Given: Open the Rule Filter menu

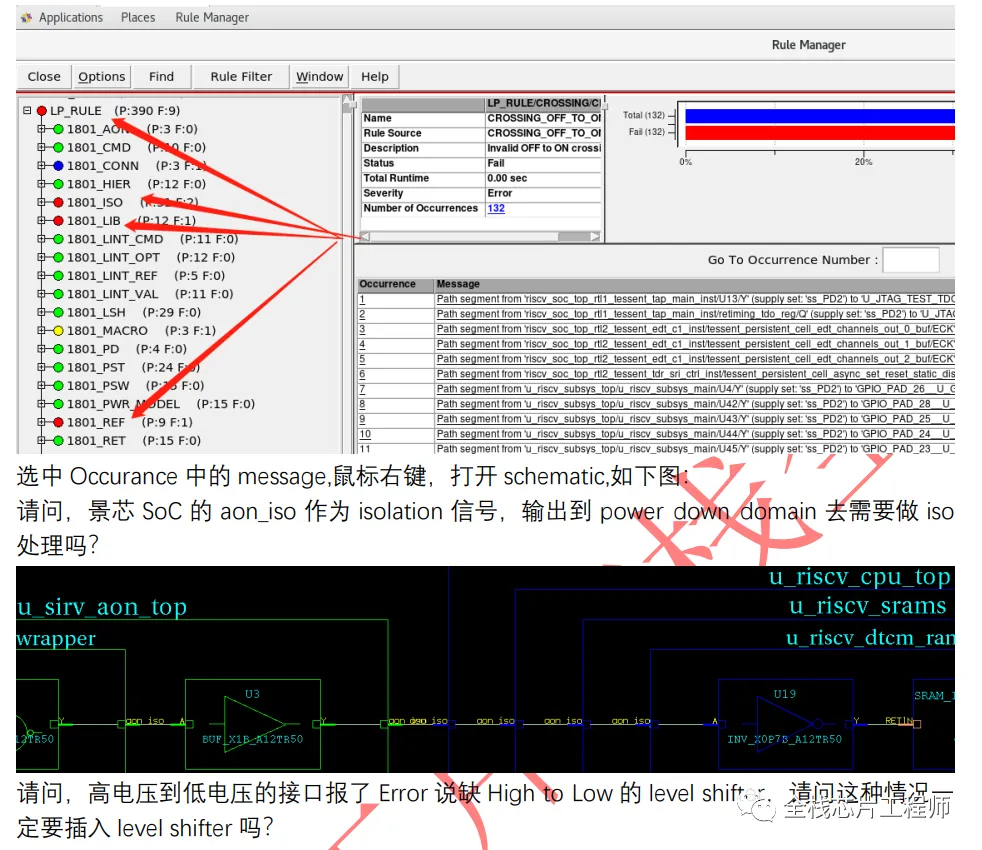Looking at the screenshot, I should [x=241, y=76].
